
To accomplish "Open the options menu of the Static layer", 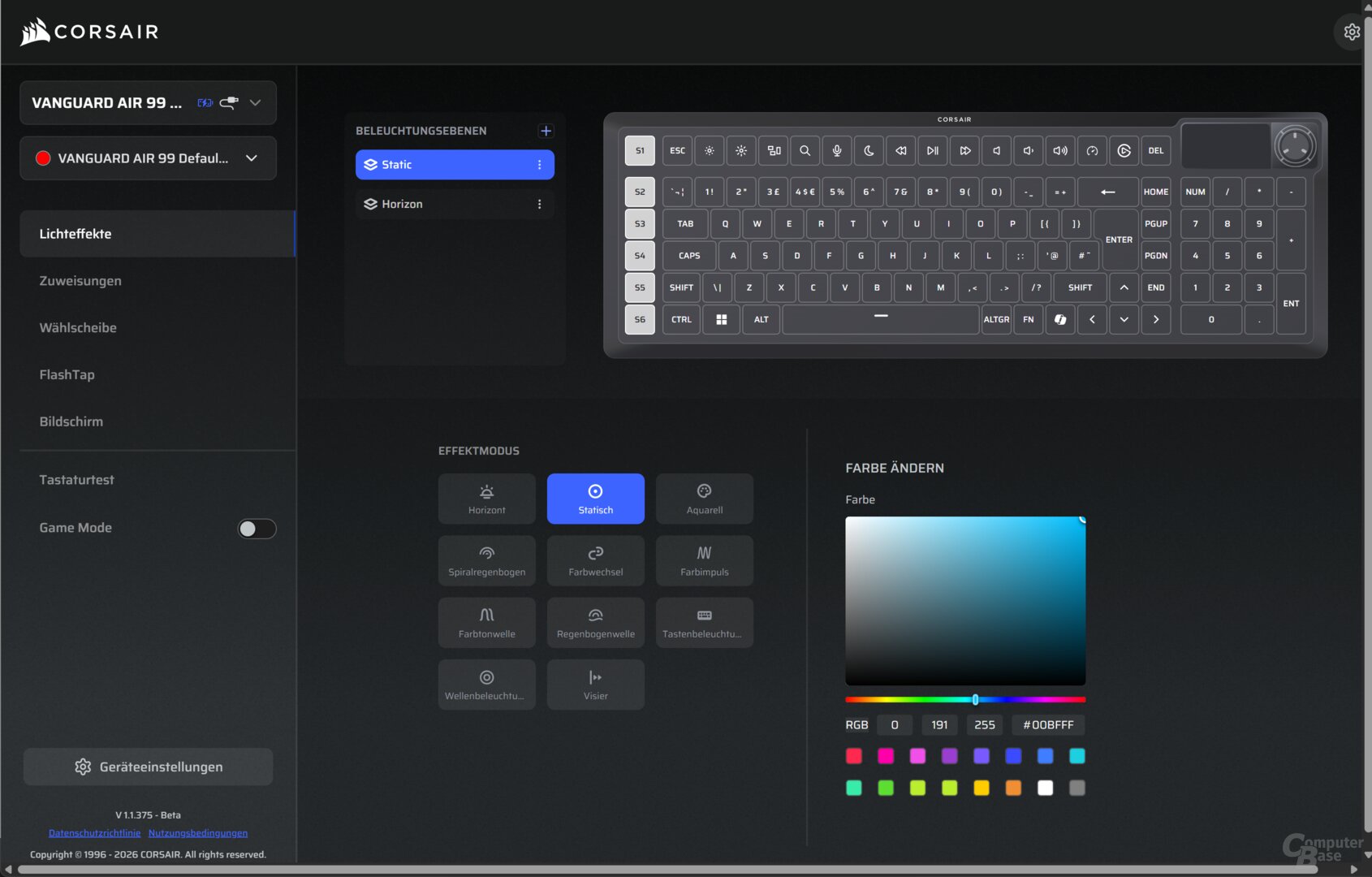I will pos(539,164).
